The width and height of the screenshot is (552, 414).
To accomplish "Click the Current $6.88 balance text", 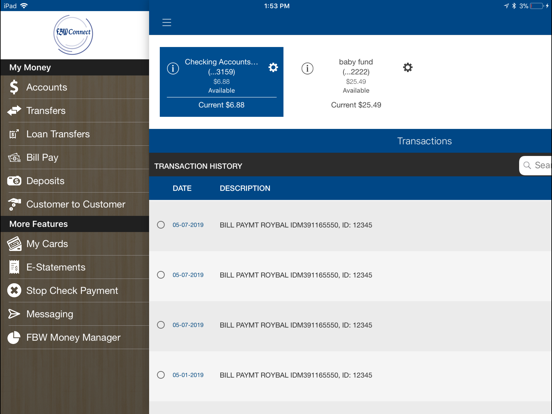I will [221, 105].
